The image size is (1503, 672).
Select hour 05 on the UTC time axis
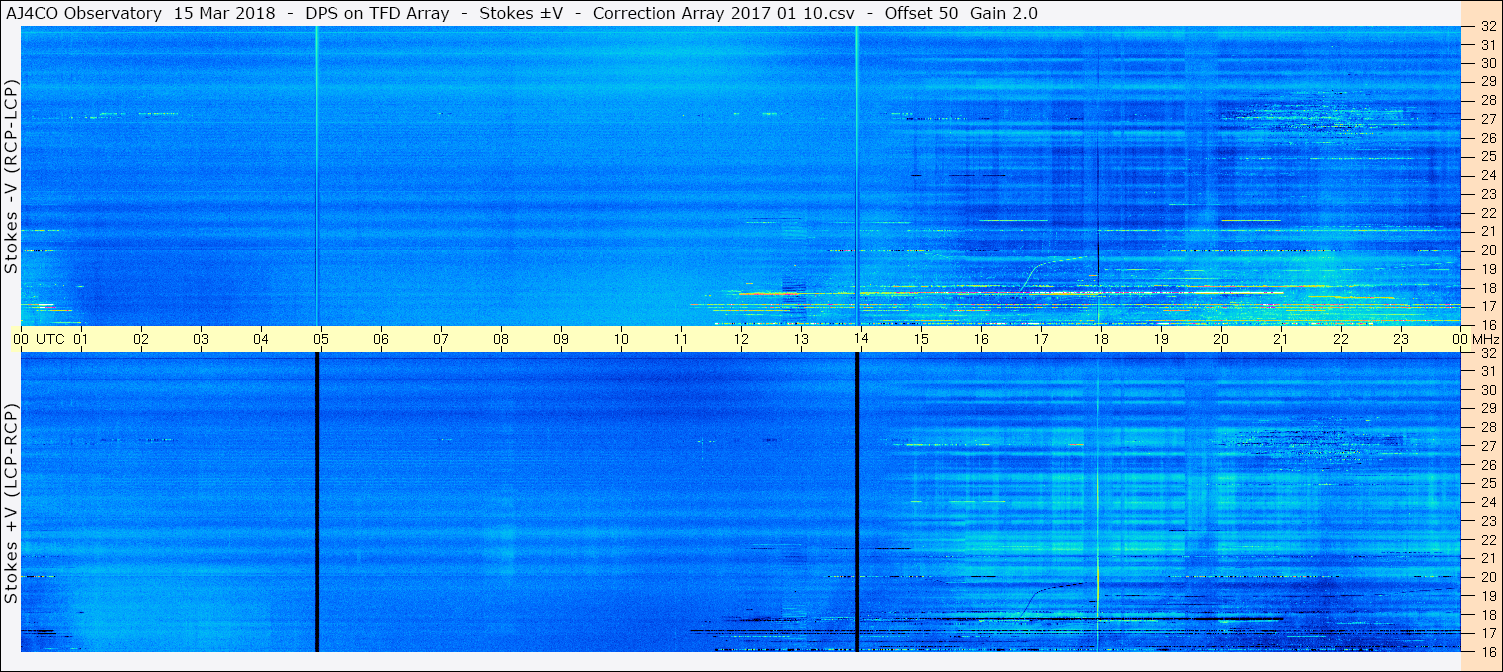(320, 339)
